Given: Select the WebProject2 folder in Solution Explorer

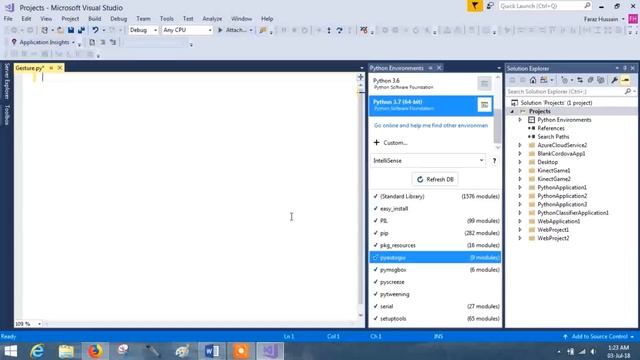Looking at the screenshot, I should (553, 238).
